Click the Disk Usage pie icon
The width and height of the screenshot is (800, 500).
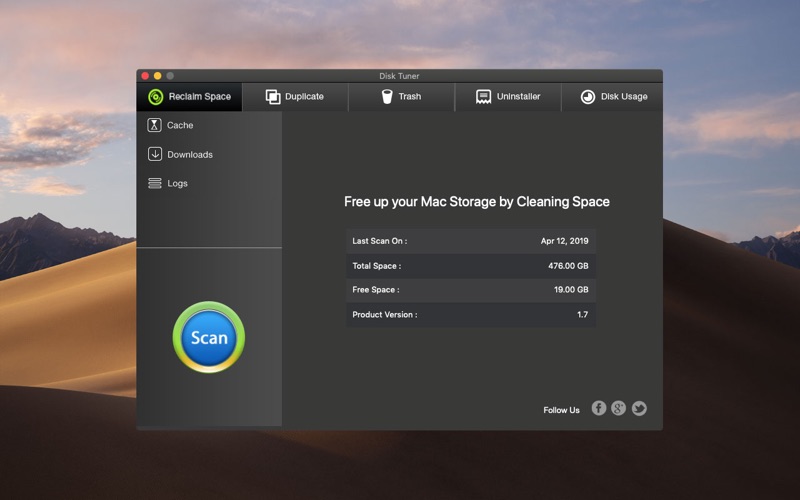click(x=588, y=97)
